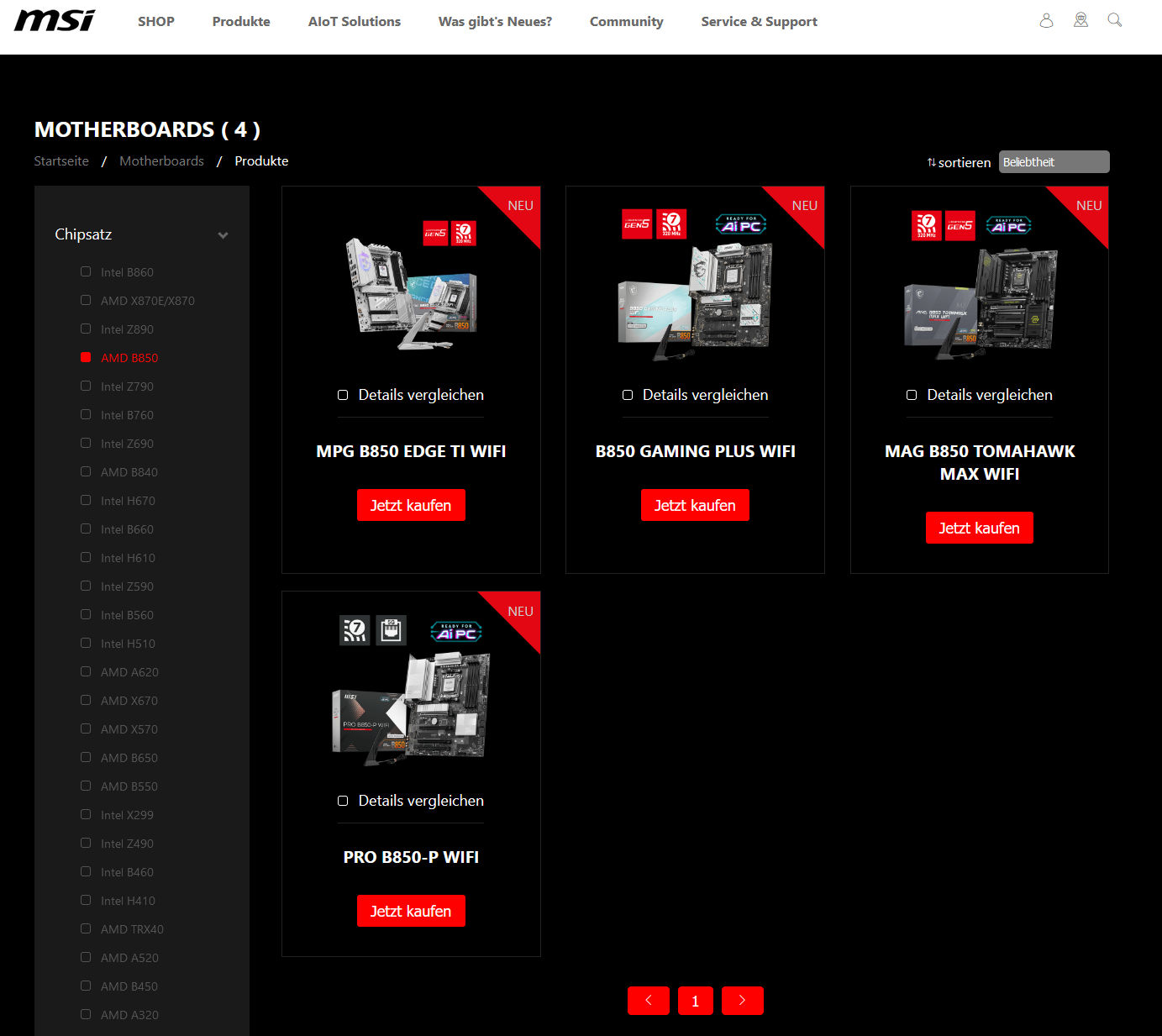Click WiFi 7 badge on PRO B850-P WIFI
Image resolution: width=1162 pixels, height=1036 pixels.
pos(355,630)
